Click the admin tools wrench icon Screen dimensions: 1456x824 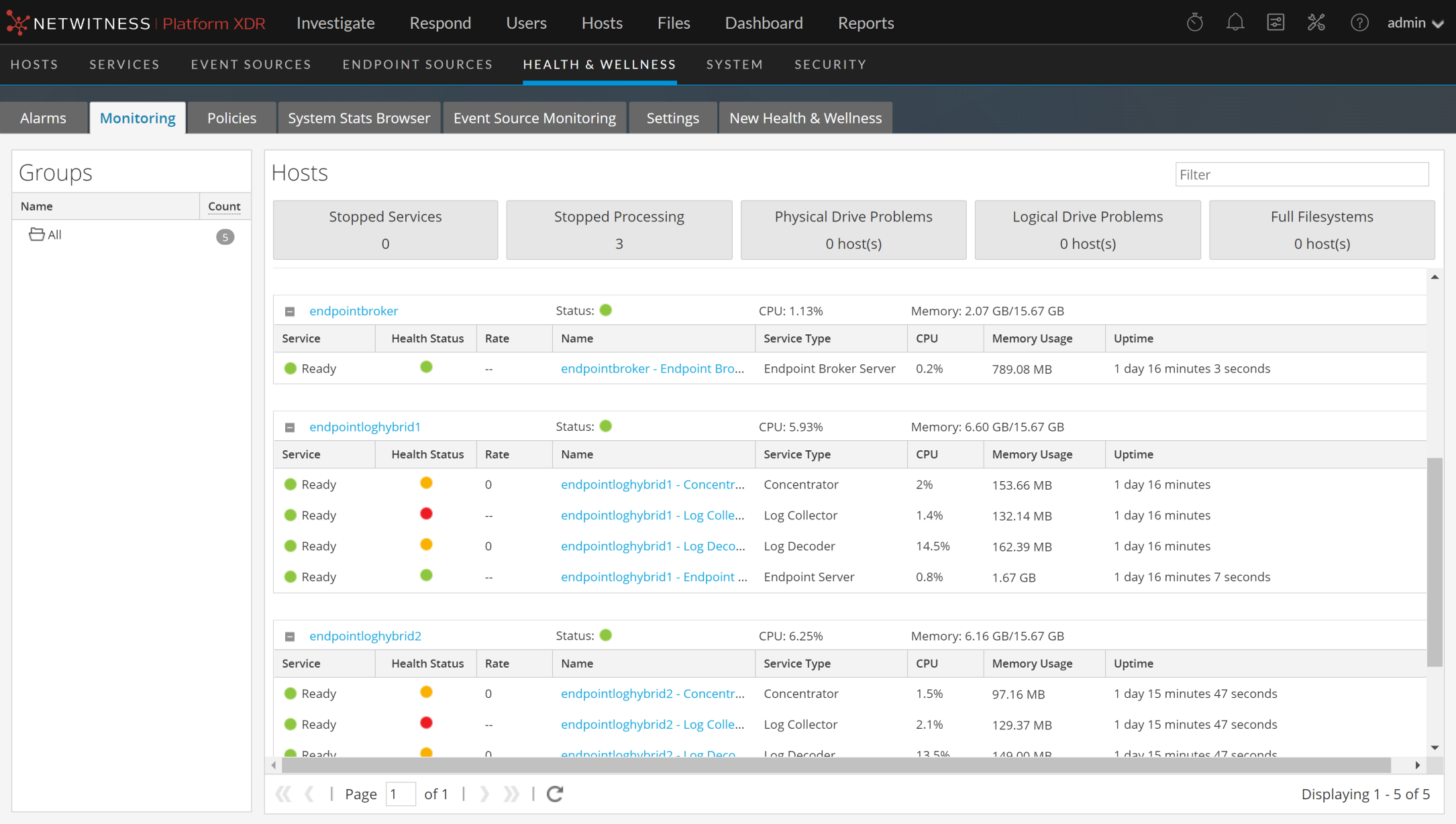[x=1316, y=23]
